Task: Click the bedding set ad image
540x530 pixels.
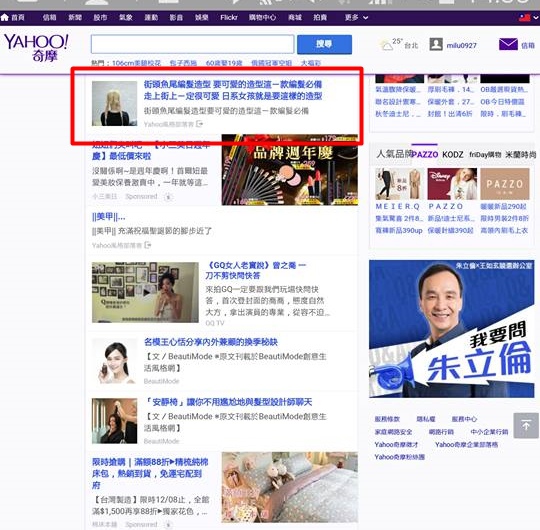Action: (290, 487)
